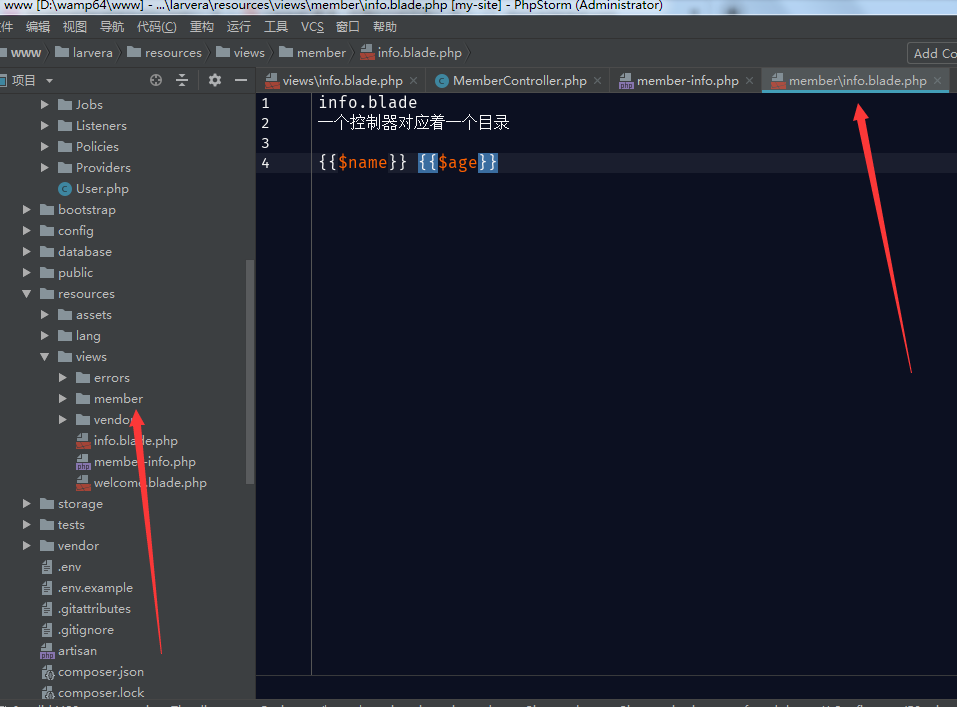Click the breadcrumb info.blade.php file icon
Screen dimensions: 957x707
[x=367, y=53]
